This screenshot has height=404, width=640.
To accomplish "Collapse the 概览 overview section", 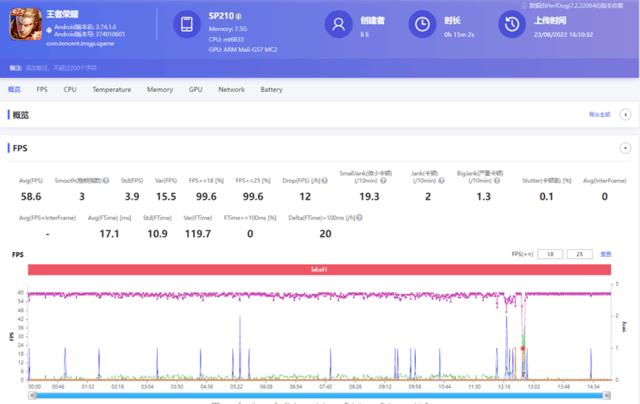I will tap(626, 115).
